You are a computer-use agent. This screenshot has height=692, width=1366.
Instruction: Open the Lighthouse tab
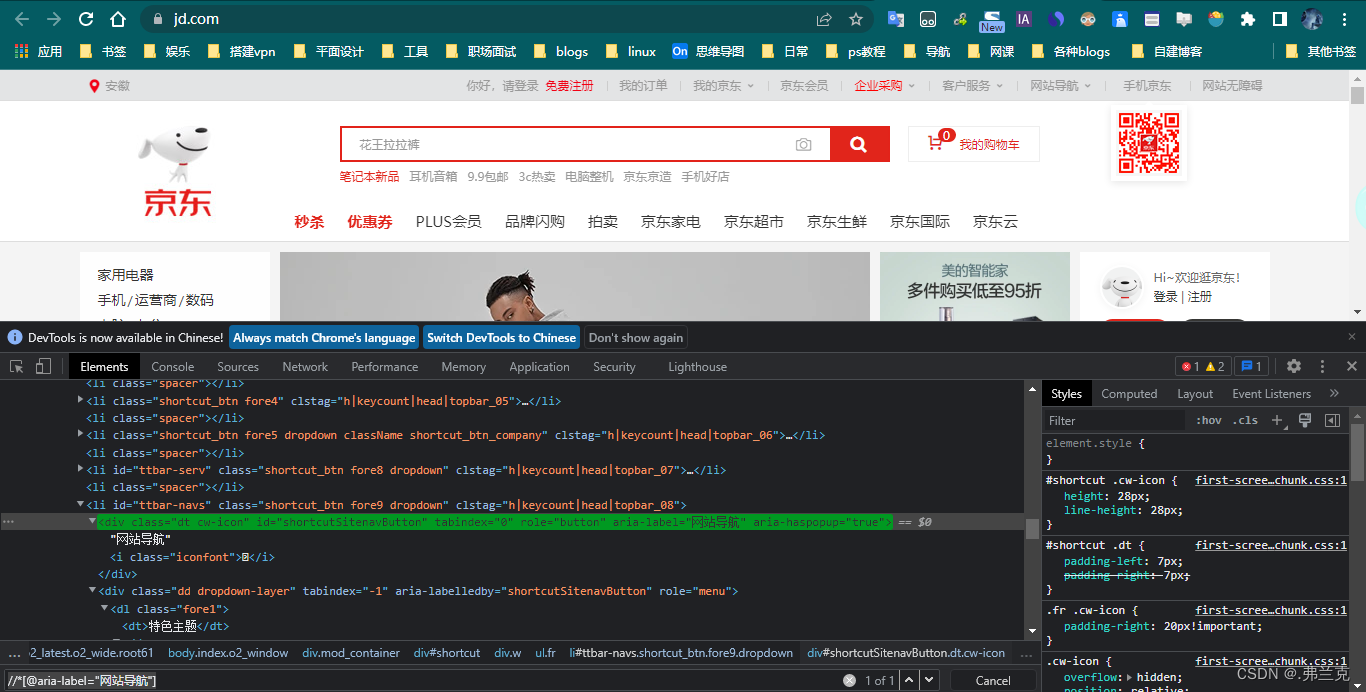tap(697, 366)
